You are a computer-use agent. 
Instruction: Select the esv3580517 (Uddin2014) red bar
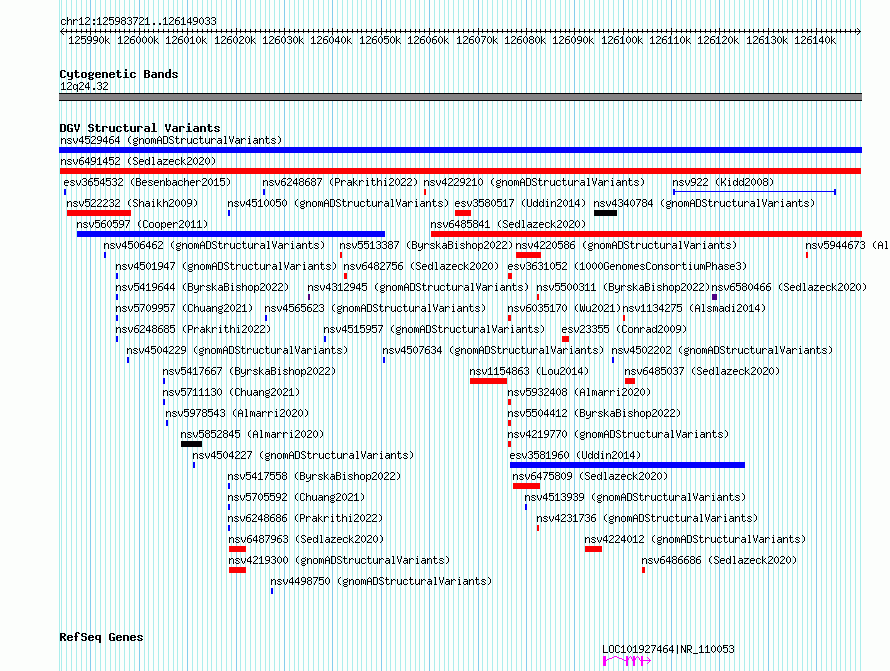(463, 213)
